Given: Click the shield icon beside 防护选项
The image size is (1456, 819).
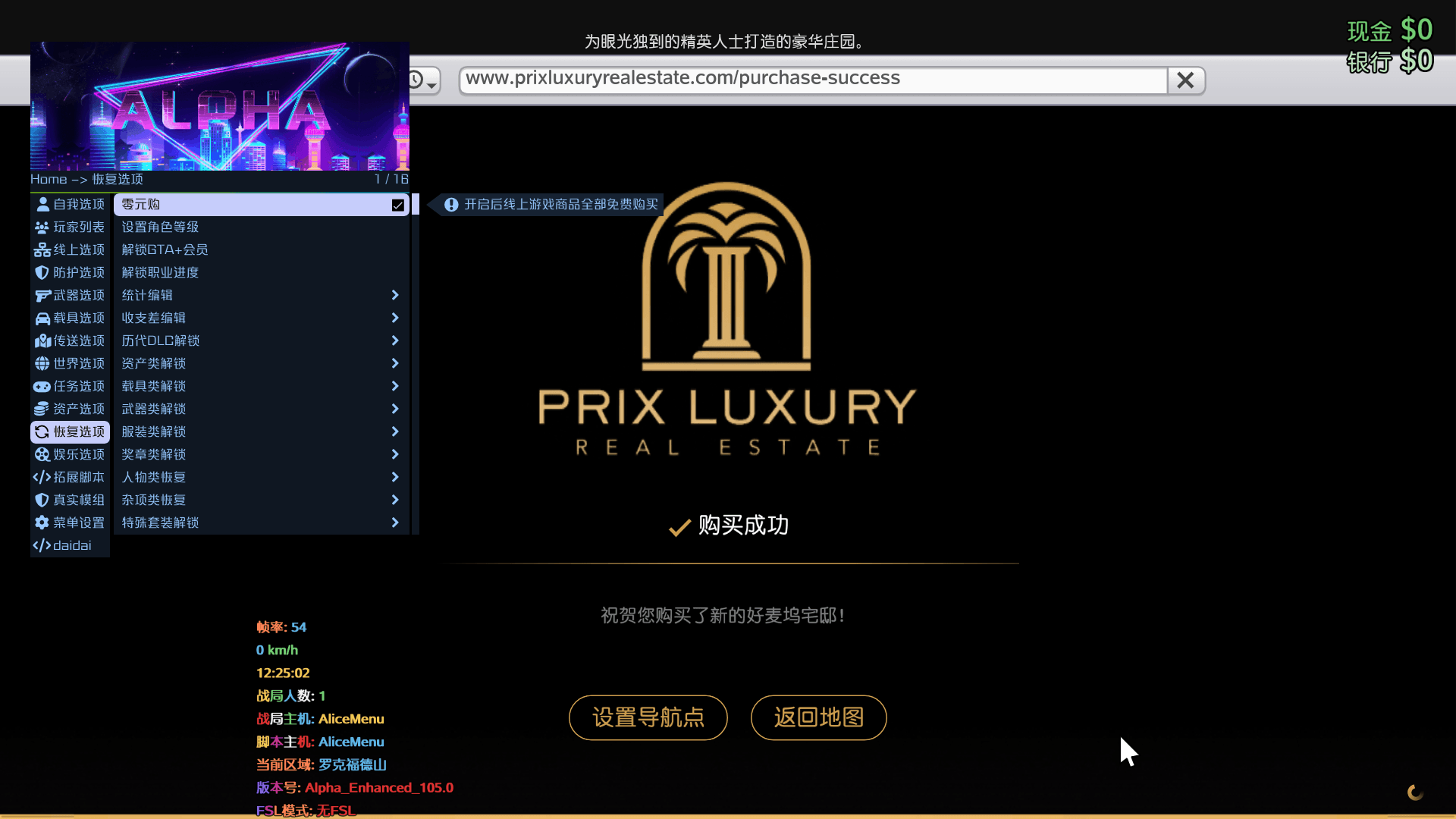Looking at the screenshot, I should click(42, 272).
